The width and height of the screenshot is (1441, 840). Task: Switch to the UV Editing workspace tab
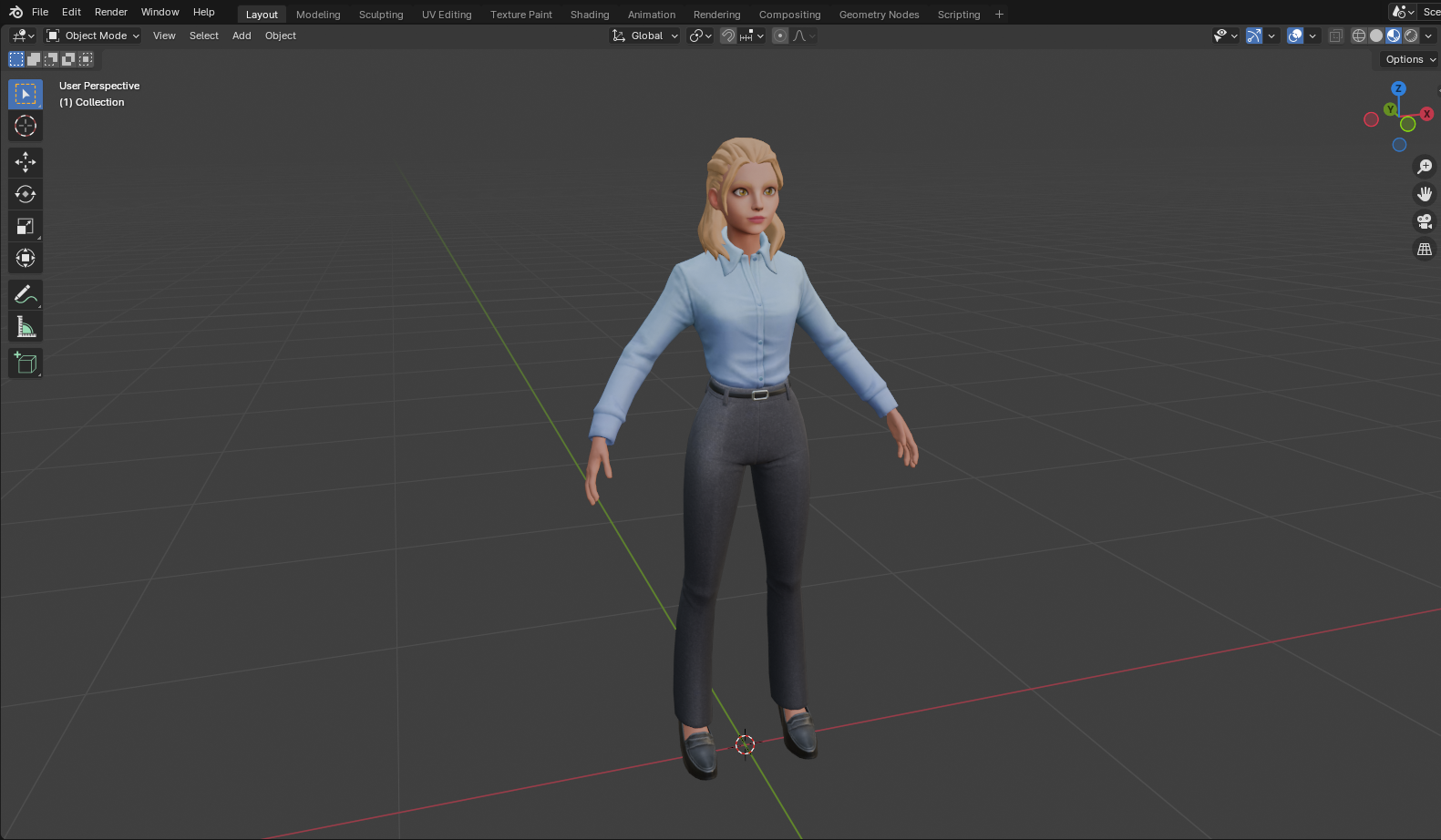pos(447,15)
